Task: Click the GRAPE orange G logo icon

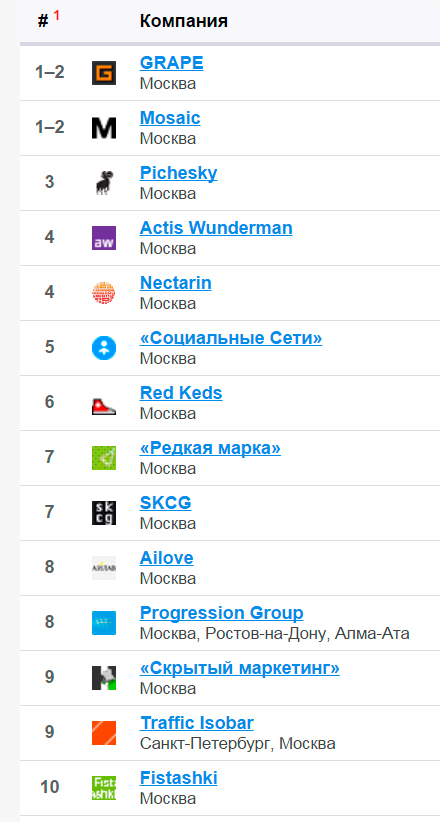Action: 104,73
